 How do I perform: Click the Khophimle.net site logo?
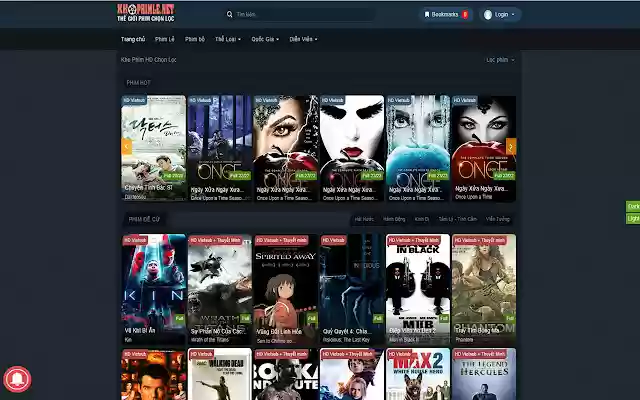coord(146,13)
